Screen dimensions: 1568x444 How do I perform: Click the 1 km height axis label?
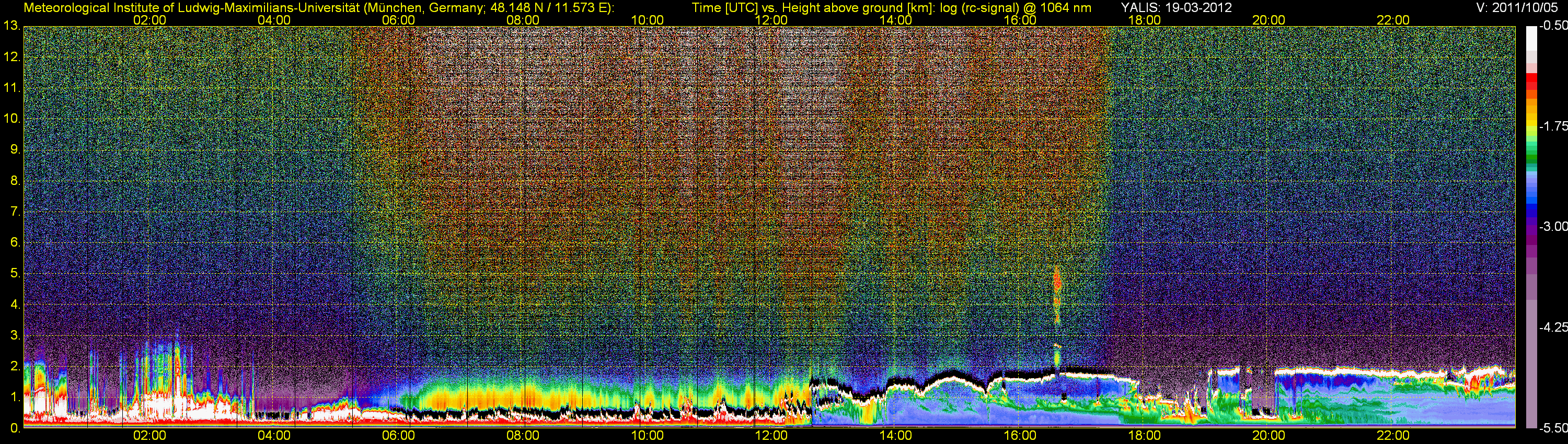[x=15, y=396]
